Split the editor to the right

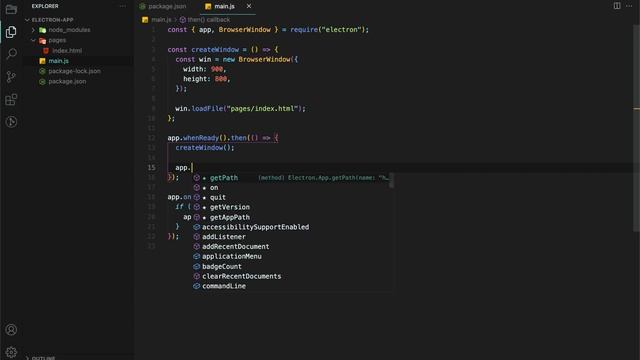(x=617, y=6)
